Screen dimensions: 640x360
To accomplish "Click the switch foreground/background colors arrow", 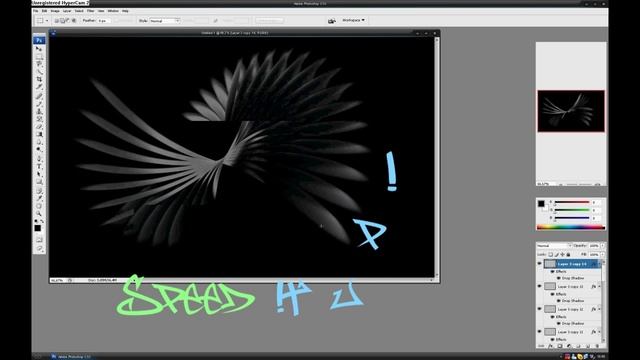I will tap(42, 221).
